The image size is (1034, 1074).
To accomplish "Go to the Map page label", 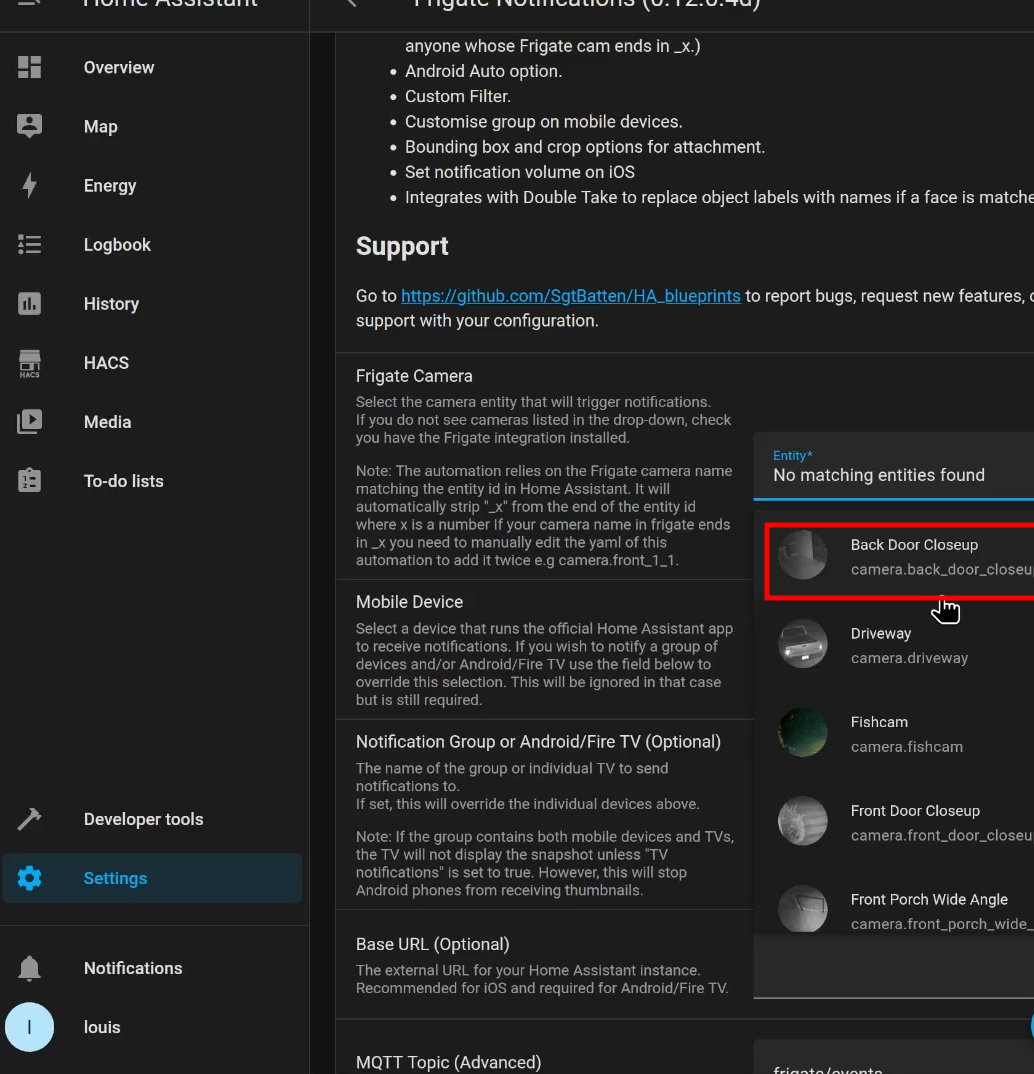I will tap(101, 127).
